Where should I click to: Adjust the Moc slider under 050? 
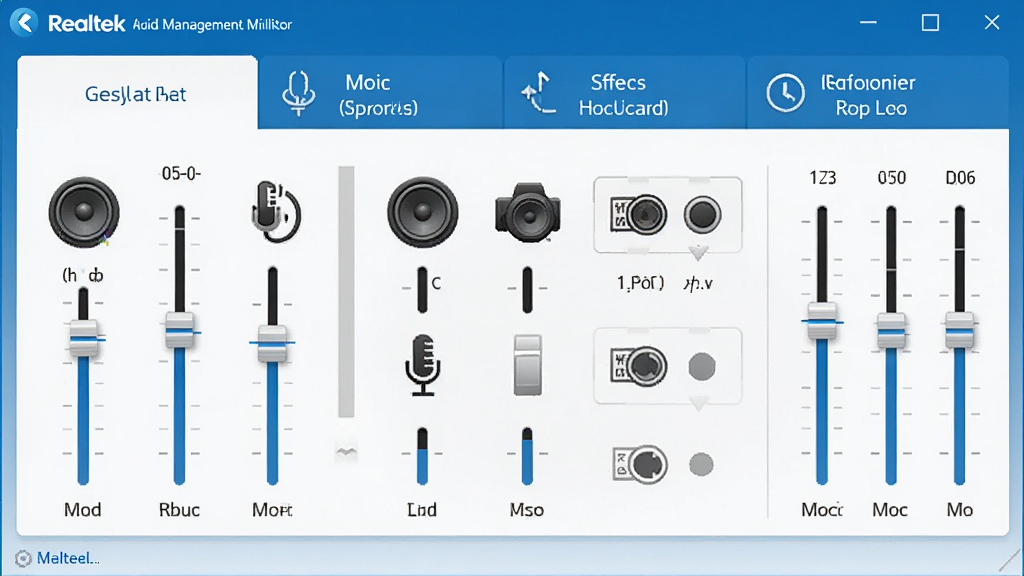pos(891,331)
